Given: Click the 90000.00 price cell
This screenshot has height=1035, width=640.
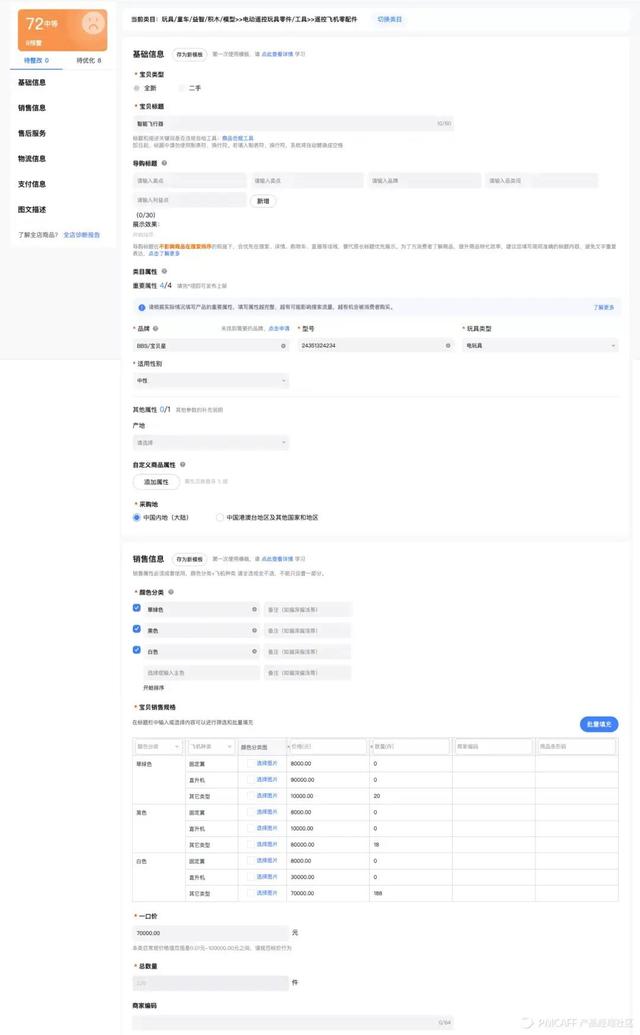Looking at the screenshot, I should [328, 780].
